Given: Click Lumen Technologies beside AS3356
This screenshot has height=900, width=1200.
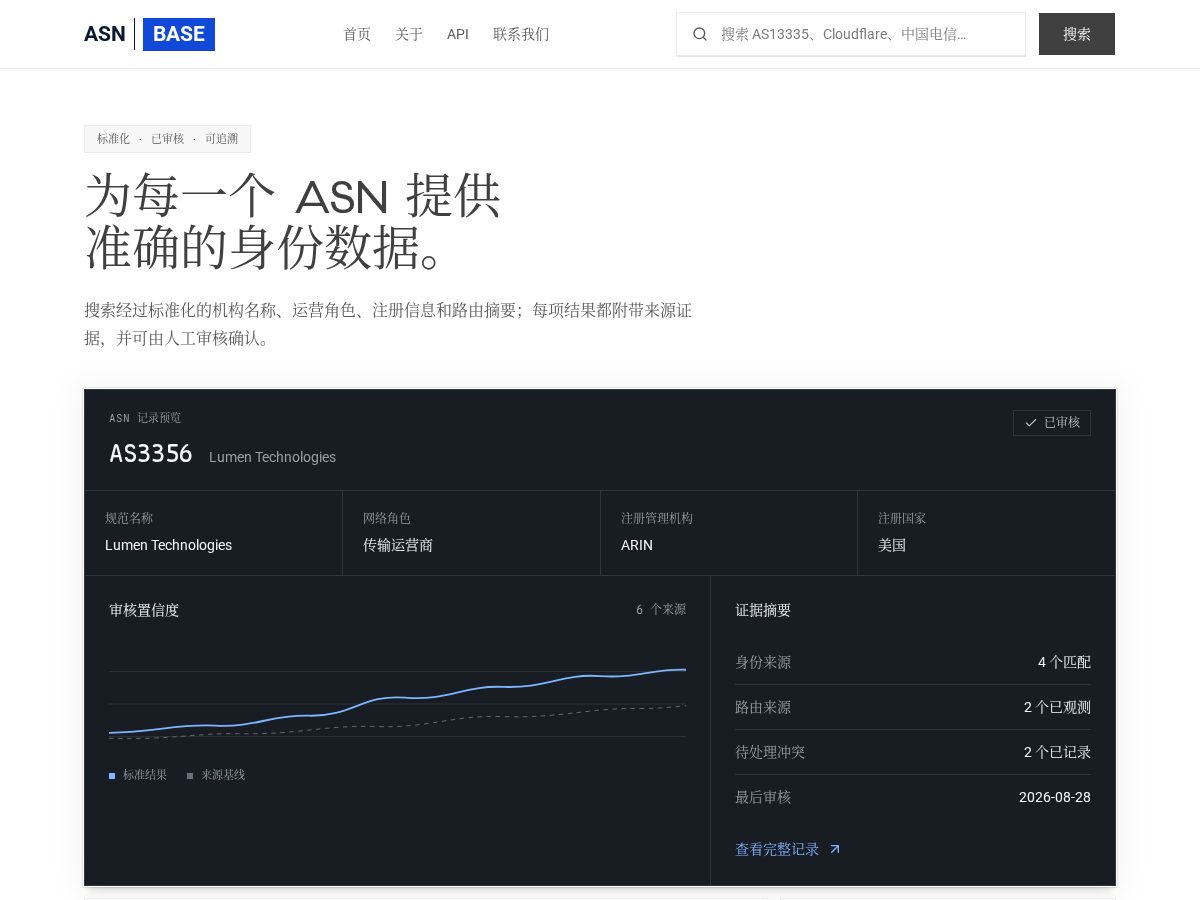Looking at the screenshot, I should [x=272, y=457].
